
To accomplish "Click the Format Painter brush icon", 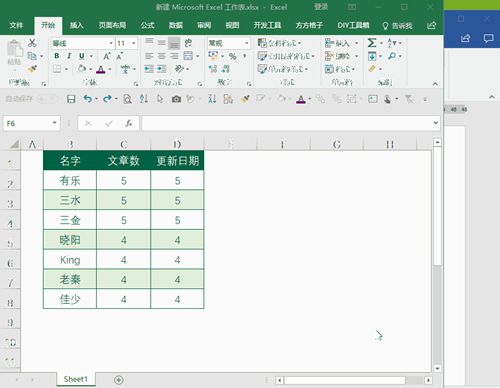I will 32,69.
